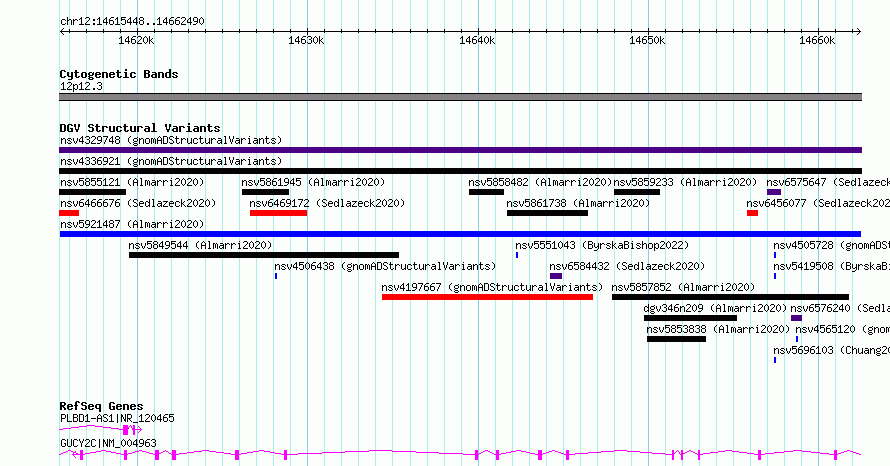Select the nsv5921487 blue variant bar
The height and width of the screenshot is (466, 890).
click(x=460, y=234)
